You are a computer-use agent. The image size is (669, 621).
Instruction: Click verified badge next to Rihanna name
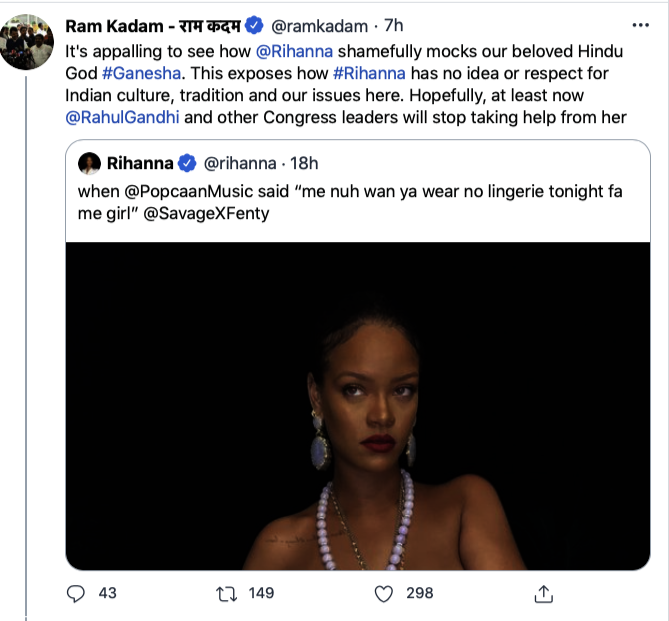pos(186,163)
